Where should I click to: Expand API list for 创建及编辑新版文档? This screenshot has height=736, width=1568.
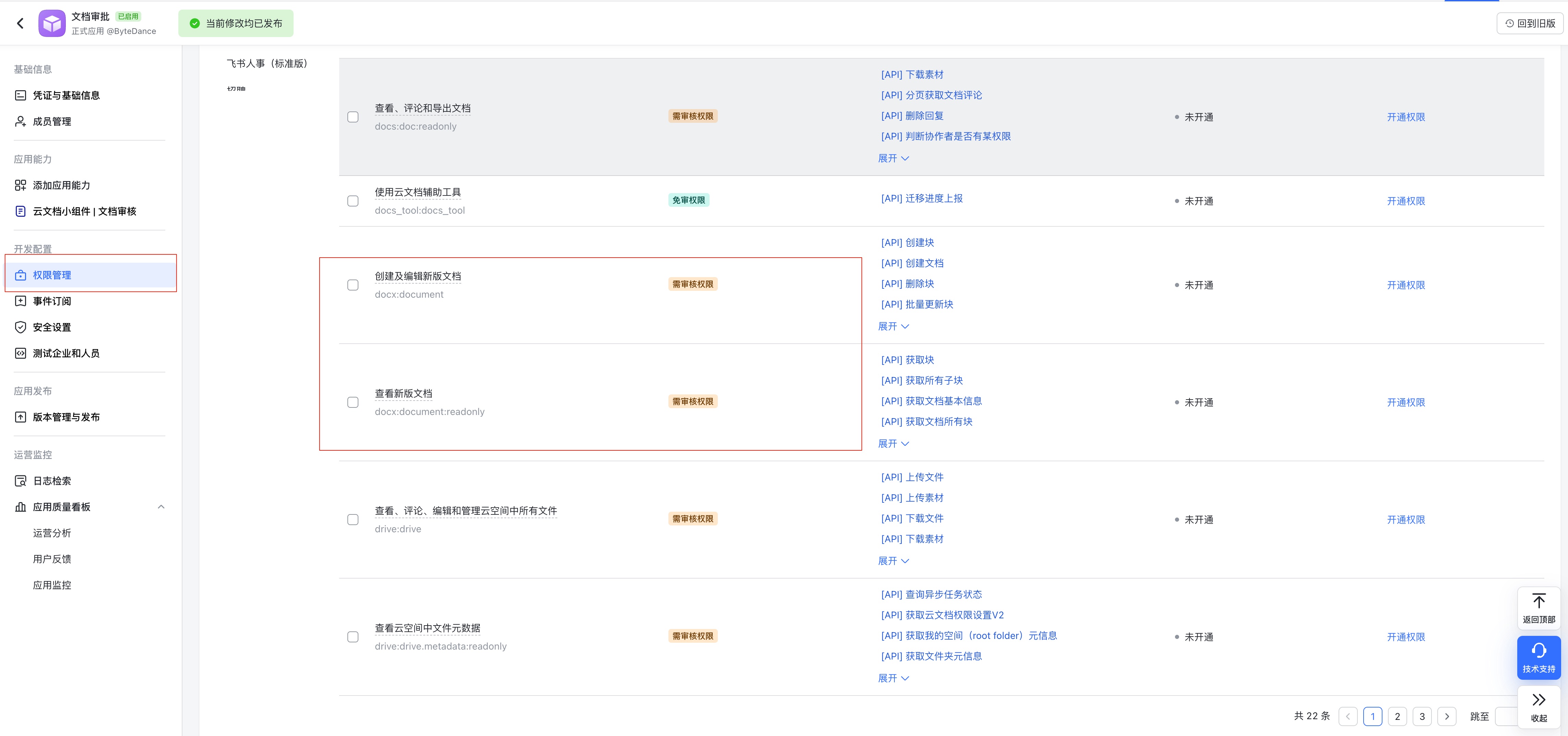[893, 326]
